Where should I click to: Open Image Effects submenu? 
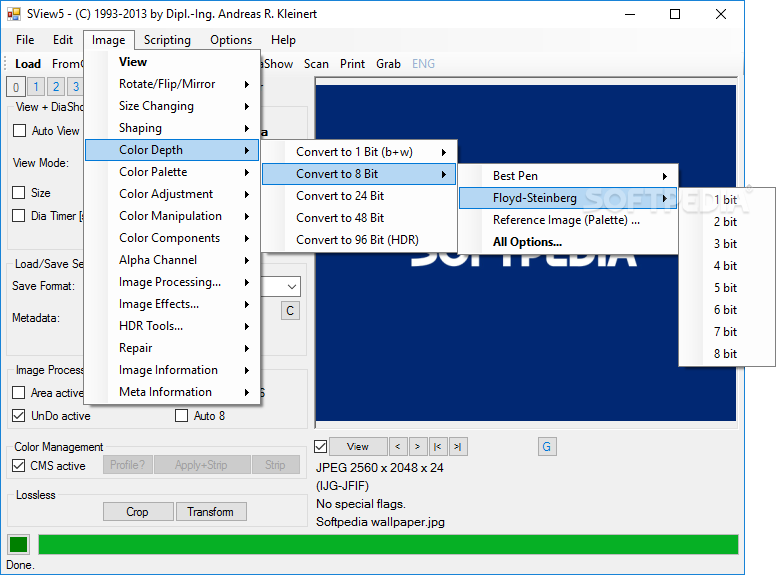172,304
